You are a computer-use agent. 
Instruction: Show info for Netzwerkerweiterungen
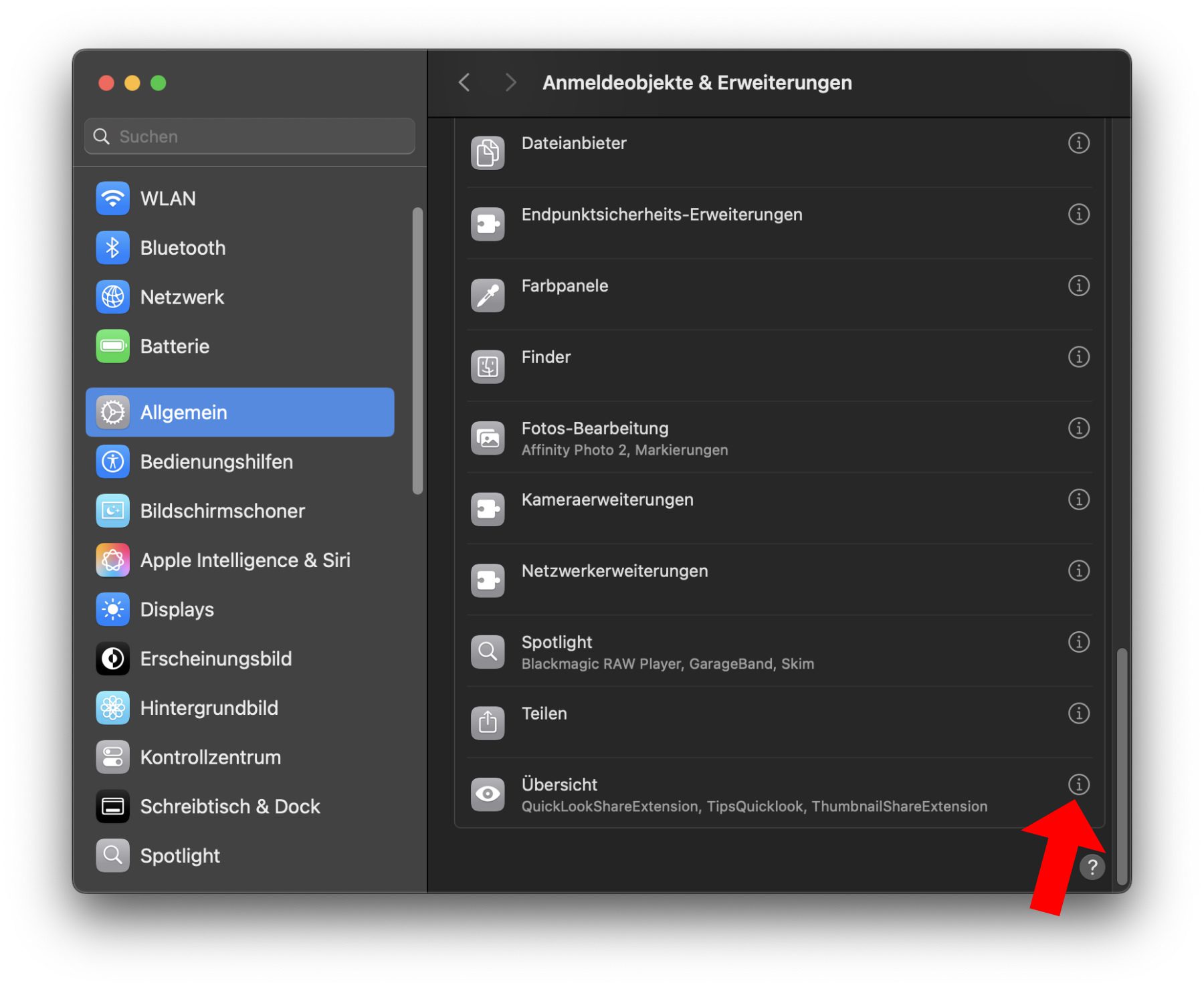click(x=1078, y=570)
